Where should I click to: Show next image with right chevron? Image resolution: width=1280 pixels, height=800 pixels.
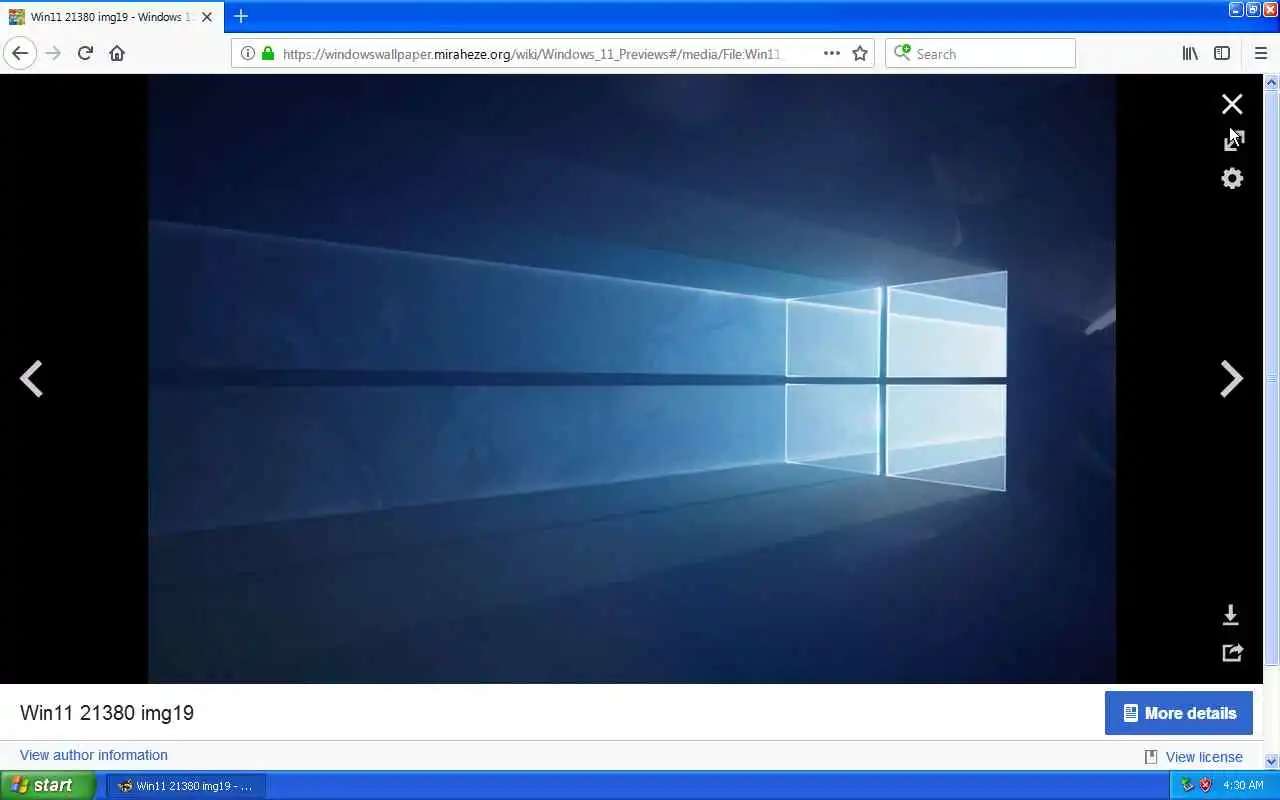1231,379
